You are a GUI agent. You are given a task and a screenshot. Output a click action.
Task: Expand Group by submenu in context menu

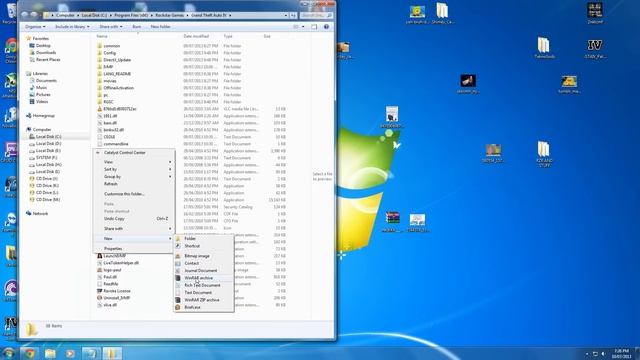pos(134,177)
